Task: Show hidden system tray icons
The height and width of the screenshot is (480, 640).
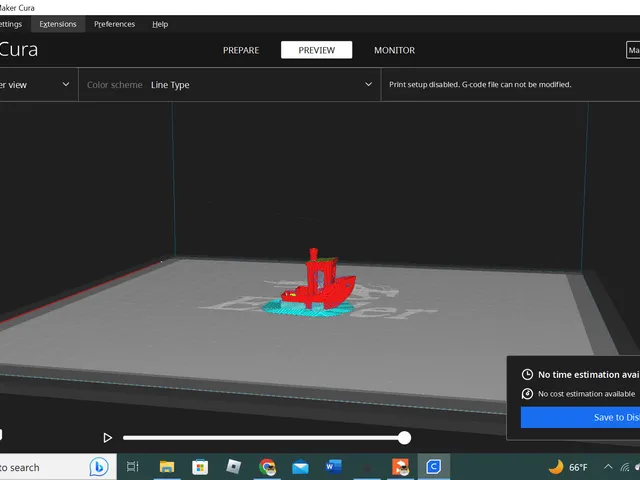Action: click(x=608, y=467)
